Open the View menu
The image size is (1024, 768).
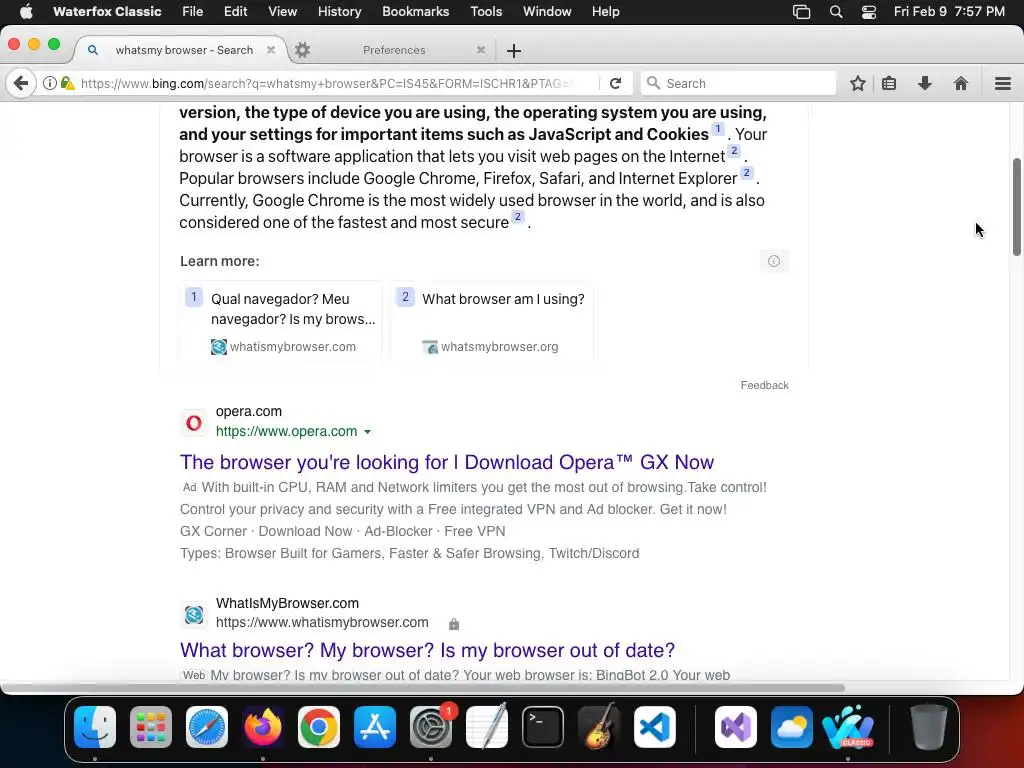pos(283,12)
